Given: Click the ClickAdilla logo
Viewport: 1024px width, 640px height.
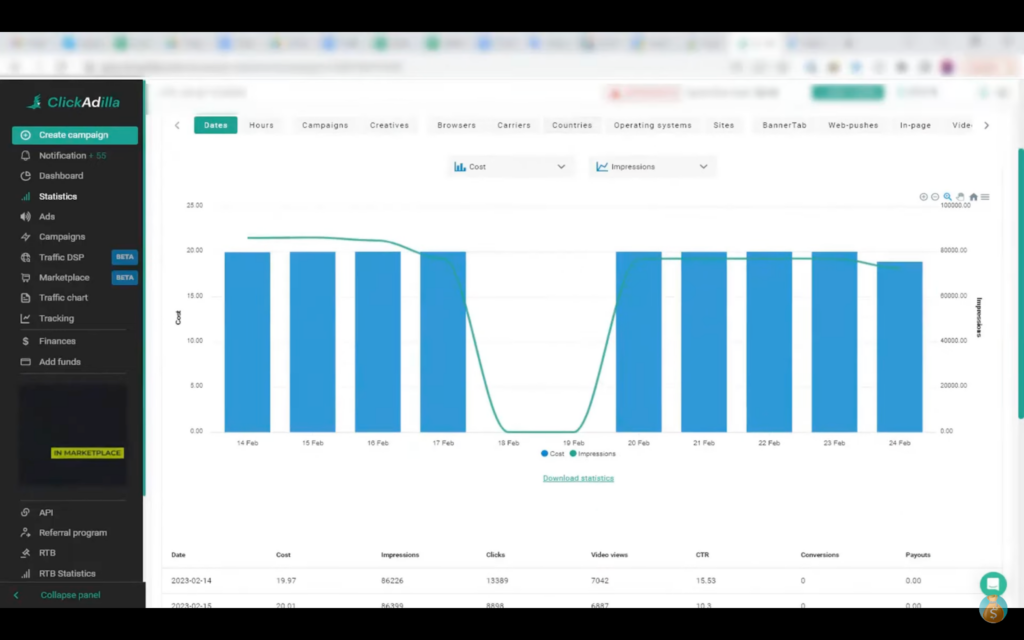Looking at the screenshot, I should tap(74, 102).
